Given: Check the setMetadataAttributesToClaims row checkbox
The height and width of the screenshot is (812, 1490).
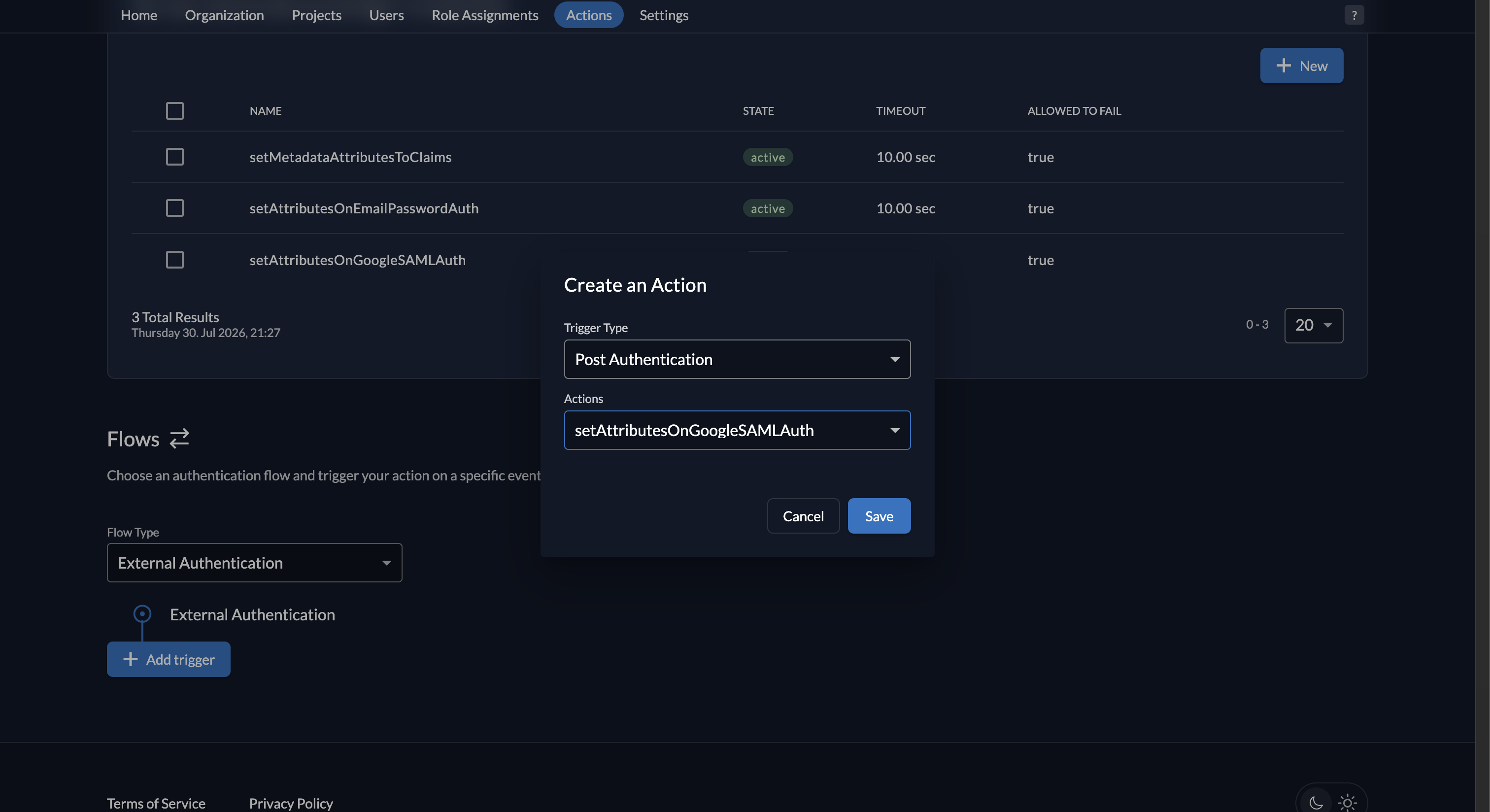Looking at the screenshot, I should (x=175, y=157).
